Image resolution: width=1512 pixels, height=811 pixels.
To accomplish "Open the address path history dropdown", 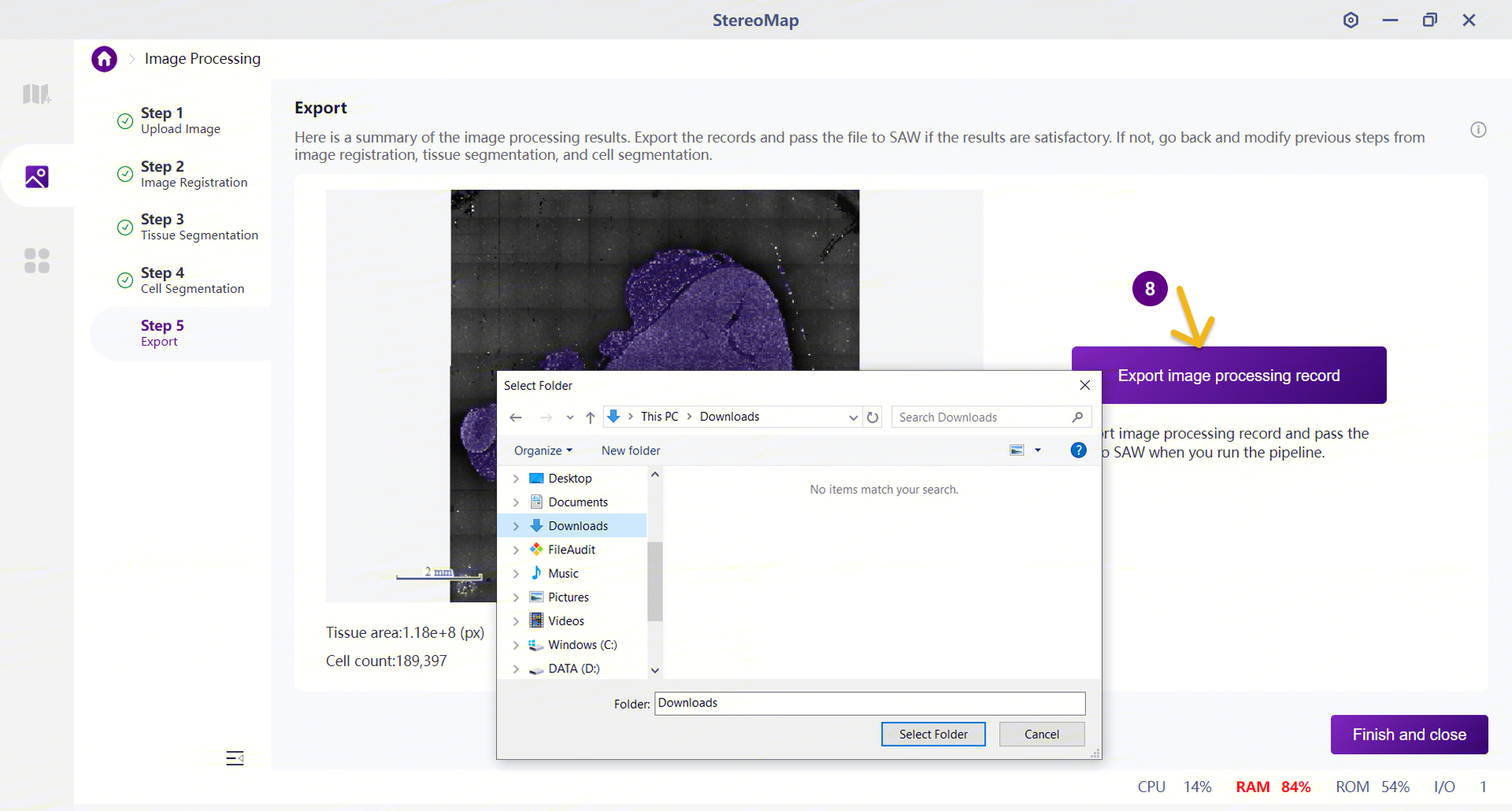I will click(x=853, y=417).
